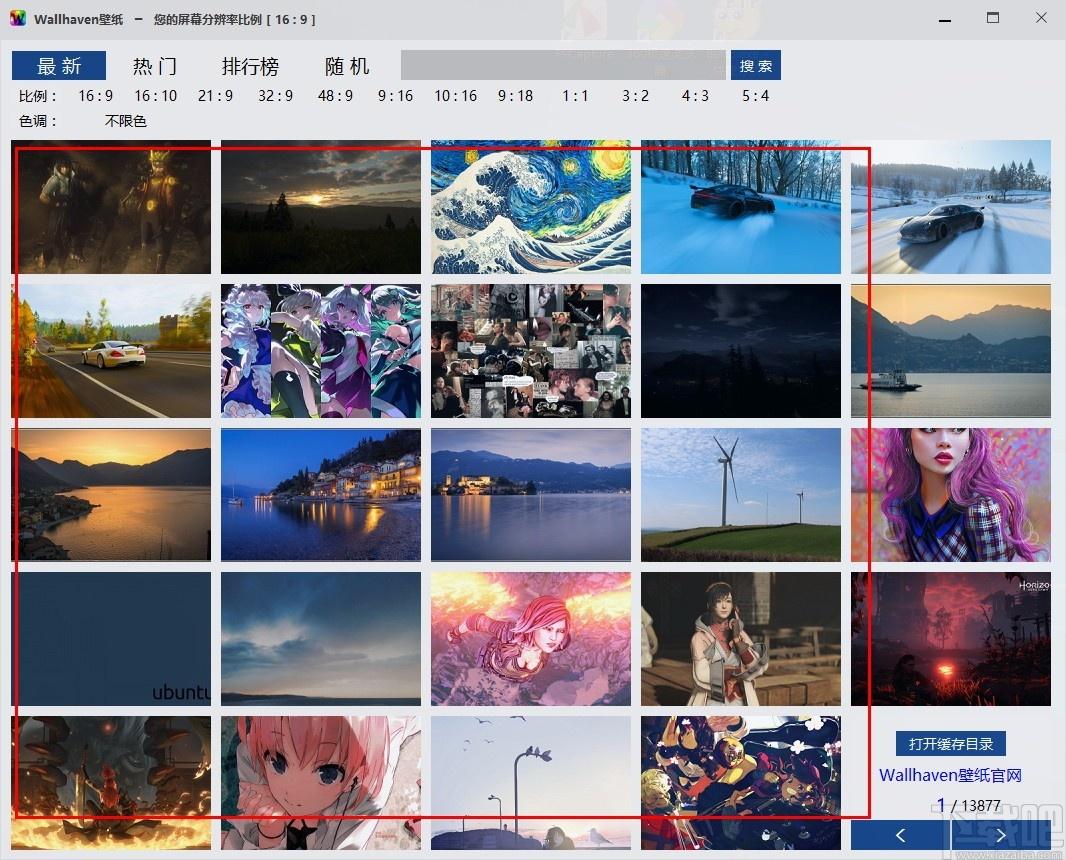
Task: Click the 打开缓存目录 button
Action: pos(951,744)
